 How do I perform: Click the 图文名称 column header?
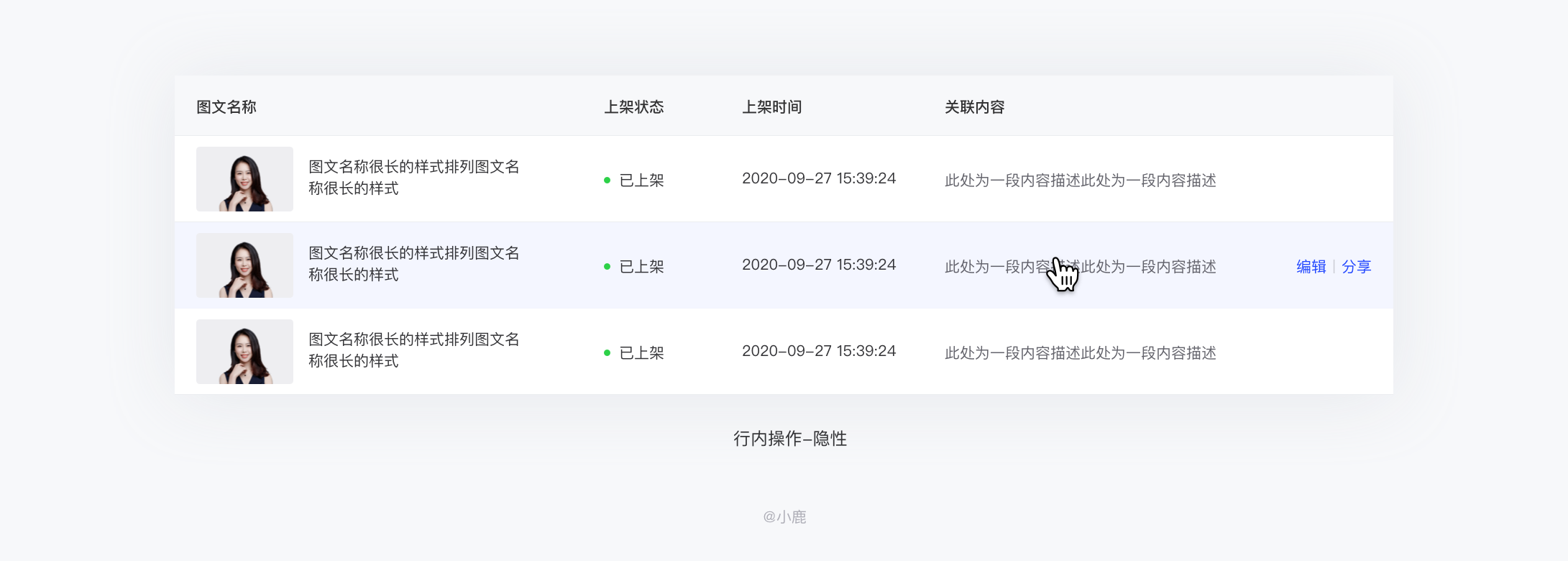226,107
